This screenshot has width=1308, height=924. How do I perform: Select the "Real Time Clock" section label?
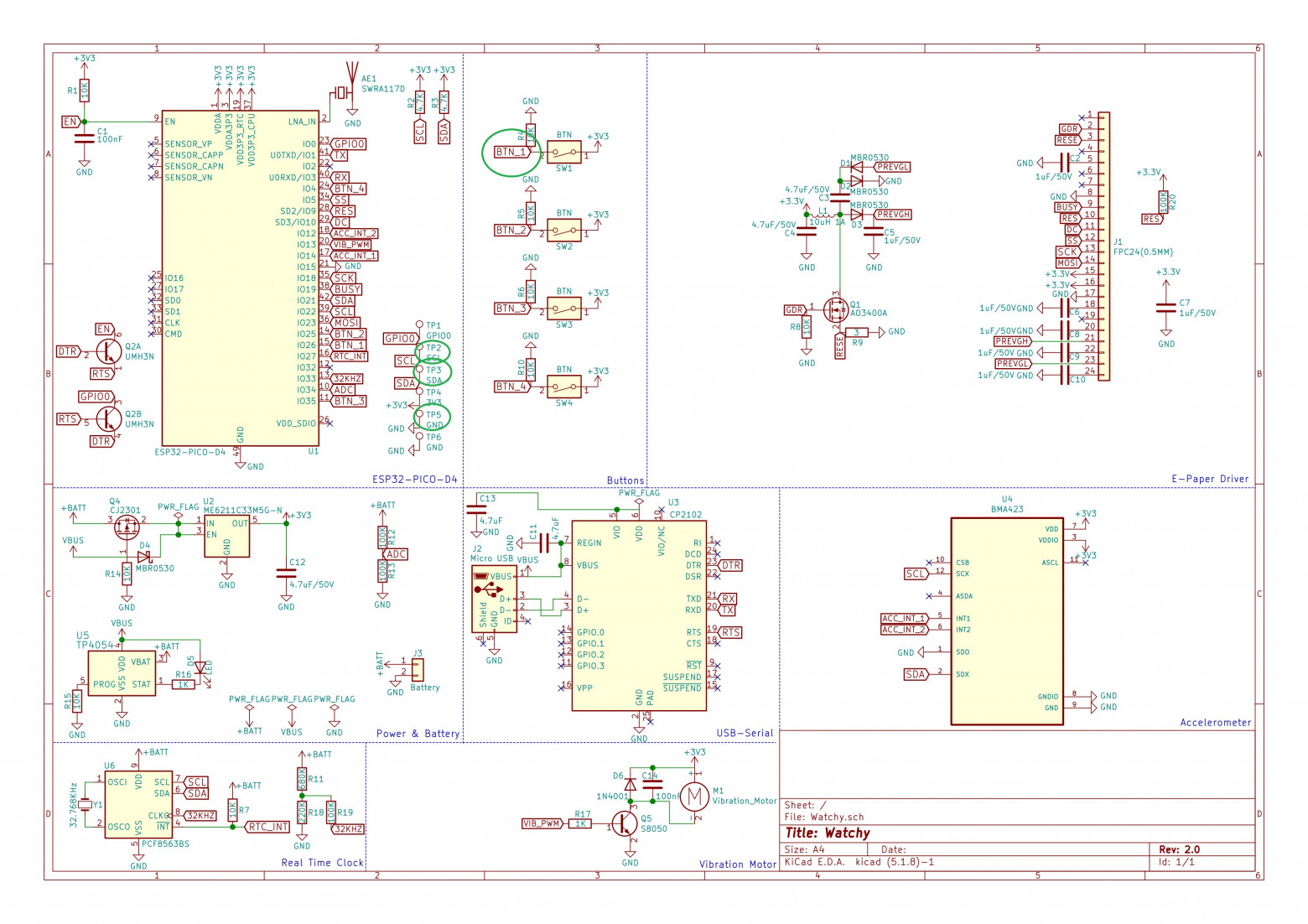click(x=323, y=862)
